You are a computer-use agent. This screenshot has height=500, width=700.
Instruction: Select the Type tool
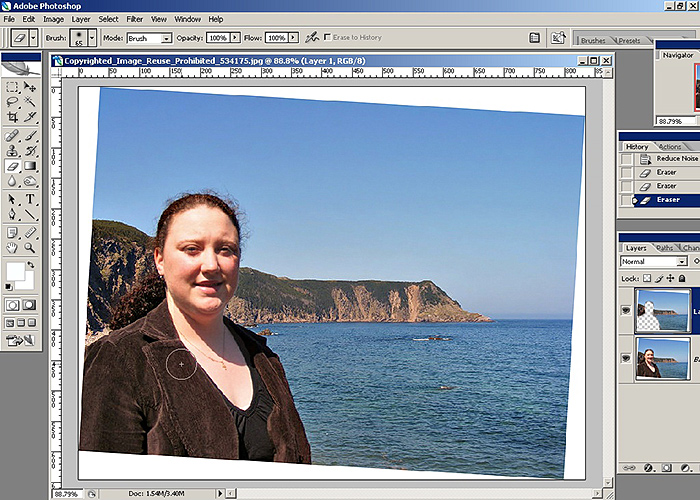click(30, 199)
